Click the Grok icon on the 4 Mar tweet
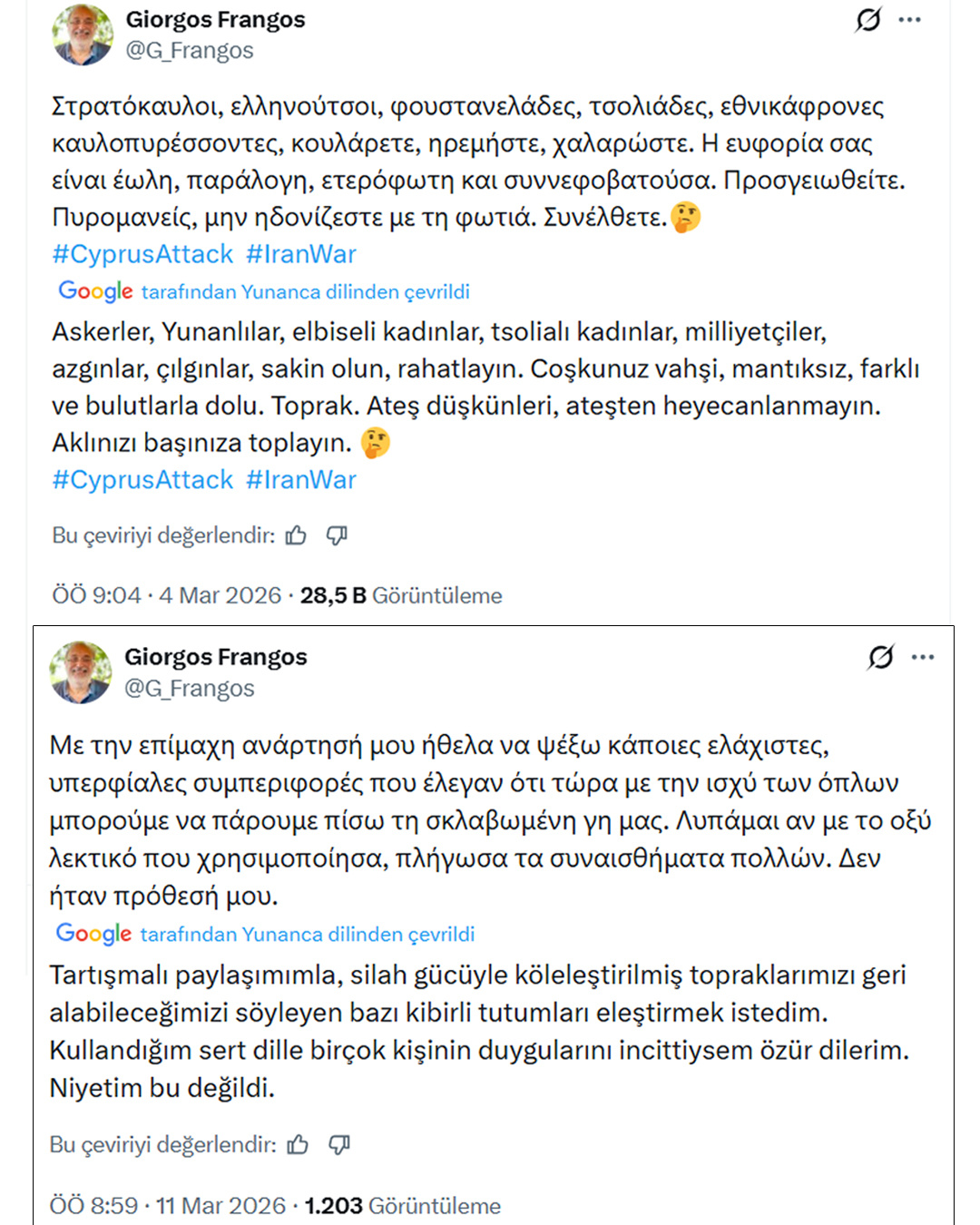Screen dimensions: 980x1225 click(x=868, y=20)
